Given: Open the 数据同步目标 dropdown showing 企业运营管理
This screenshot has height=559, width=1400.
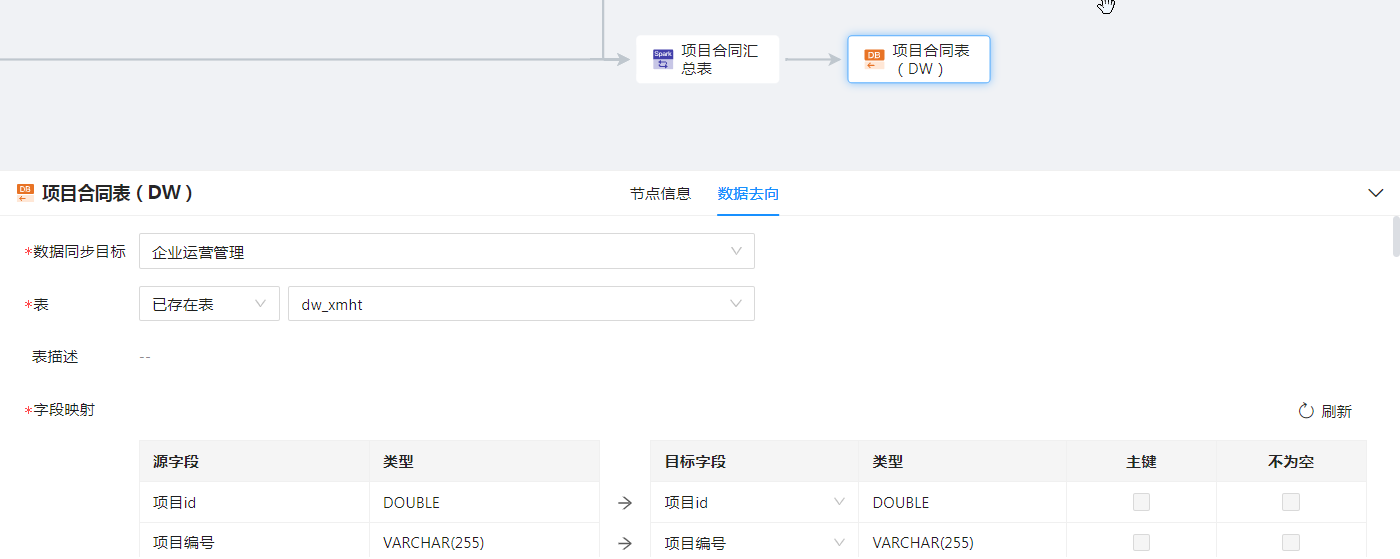Looking at the screenshot, I should pos(446,252).
